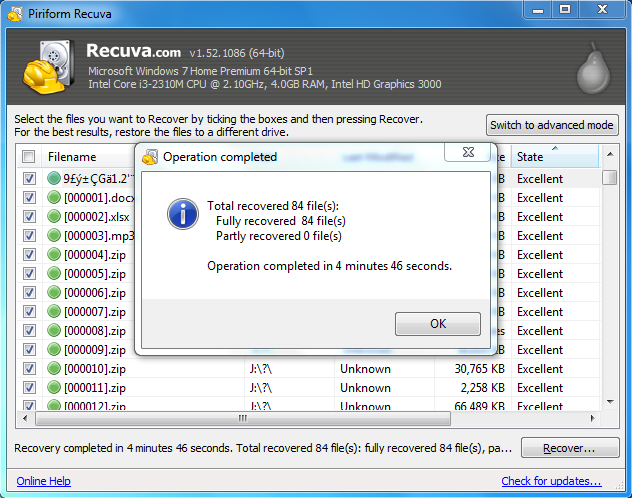The height and width of the screenshot is (498, 632).
Task: Click the horizontal scrollbar thumb
Action: click(x=243, y=418)
